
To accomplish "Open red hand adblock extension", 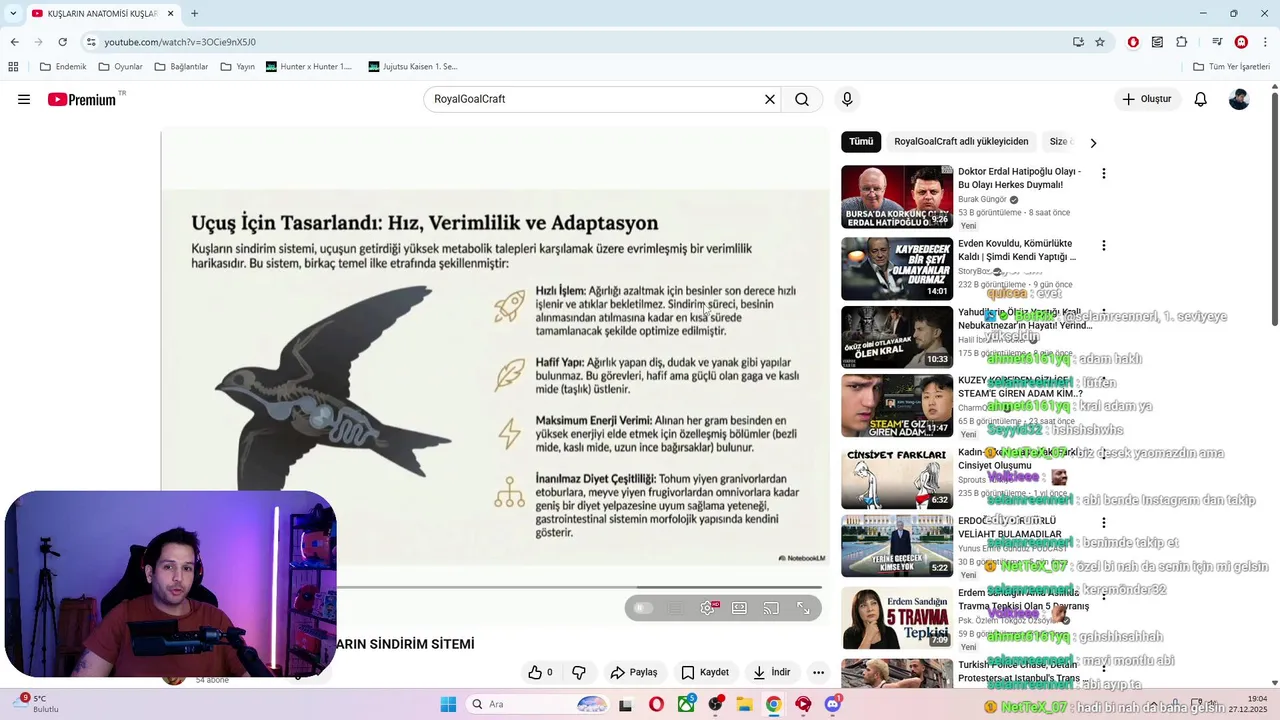I will [x=1133, y=42].
